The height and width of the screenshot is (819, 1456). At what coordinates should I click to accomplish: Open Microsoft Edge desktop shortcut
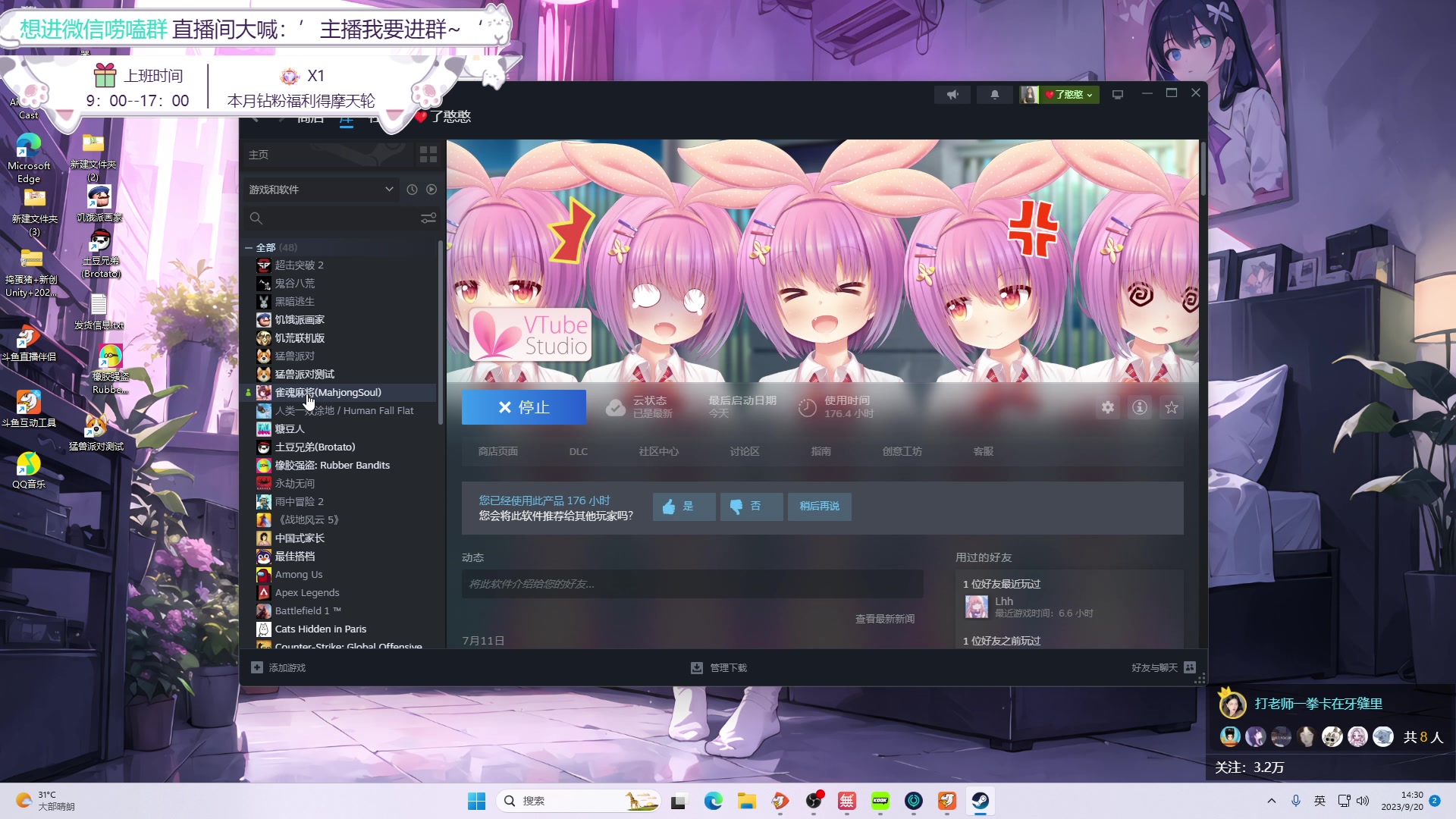(29, 158)
